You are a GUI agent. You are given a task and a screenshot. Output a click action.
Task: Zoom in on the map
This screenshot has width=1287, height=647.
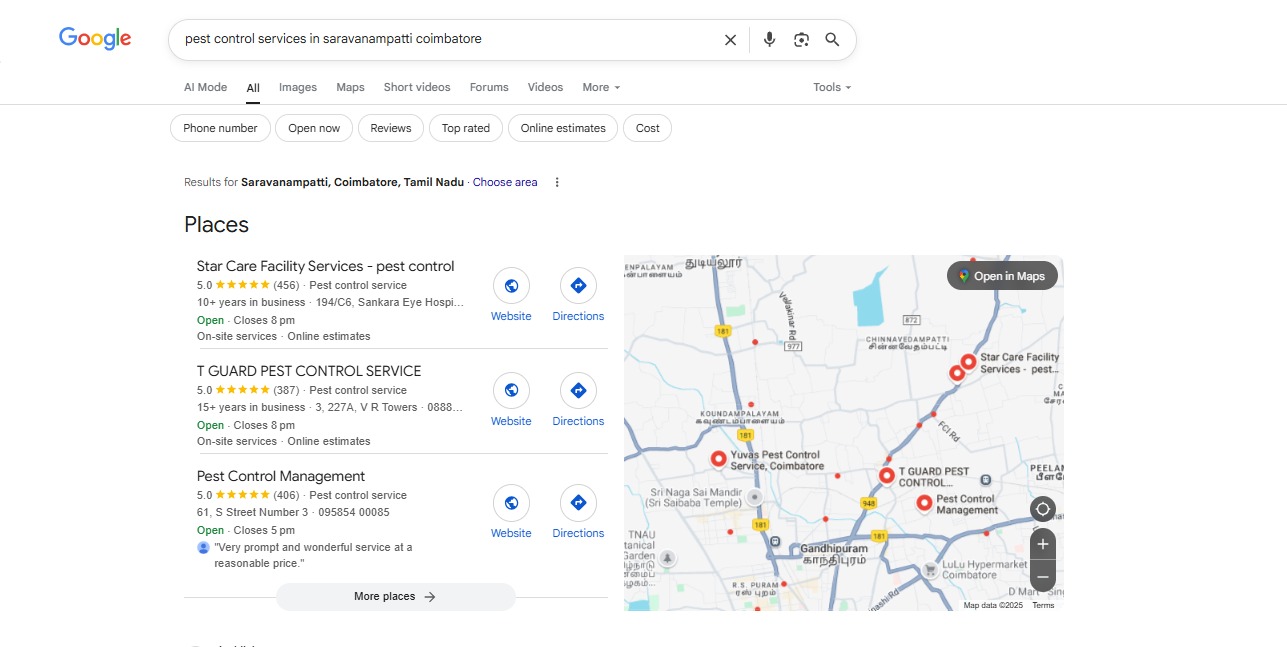tap(1042, 544)
